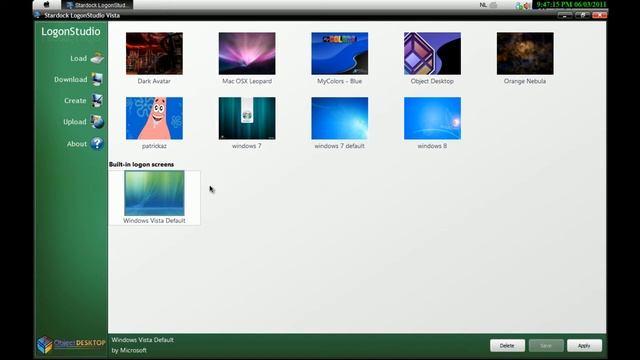Select the Orange Nebula thumbnail
Image resolution: width=640 pixels, height=360 pixels.
tap(525, 53)
